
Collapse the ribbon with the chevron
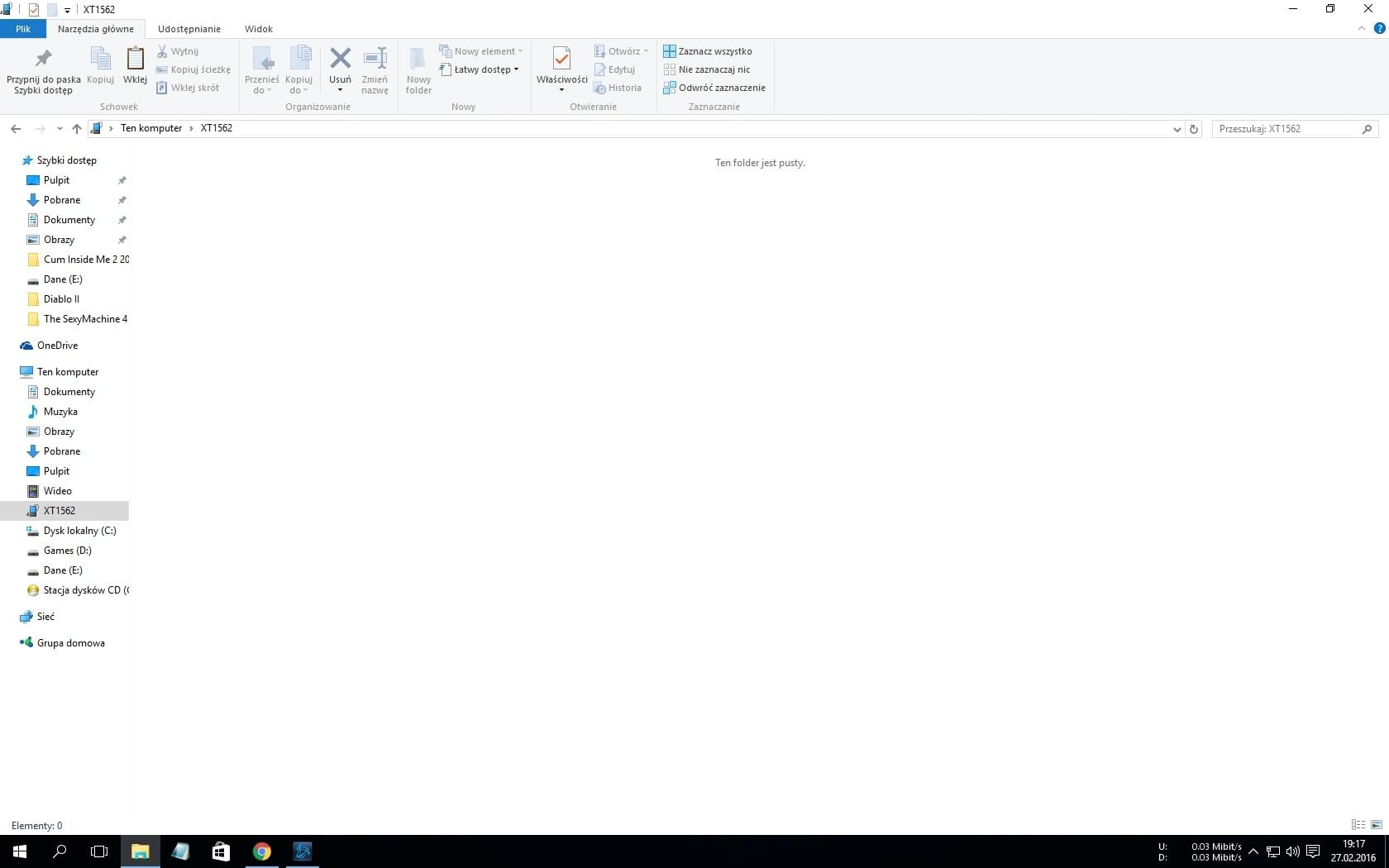pyautogui.click(x=1362, y=28)
